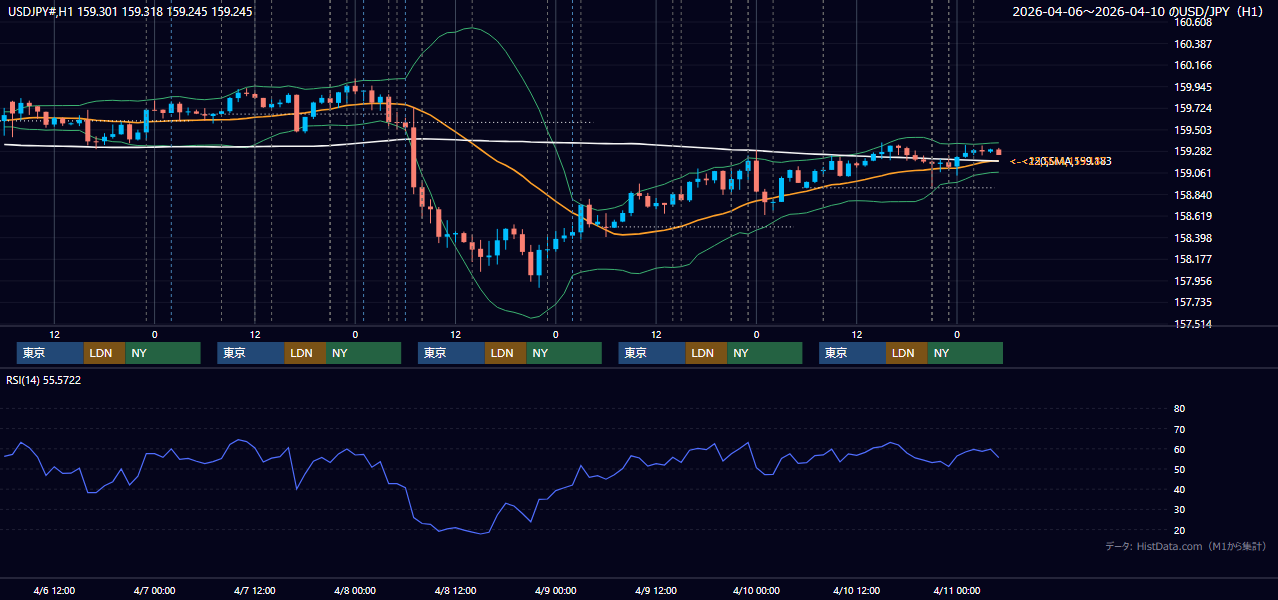Click the 157.956 price axis label
Viewport: 1278px width, 600px height.
(x=1193, y=281)
